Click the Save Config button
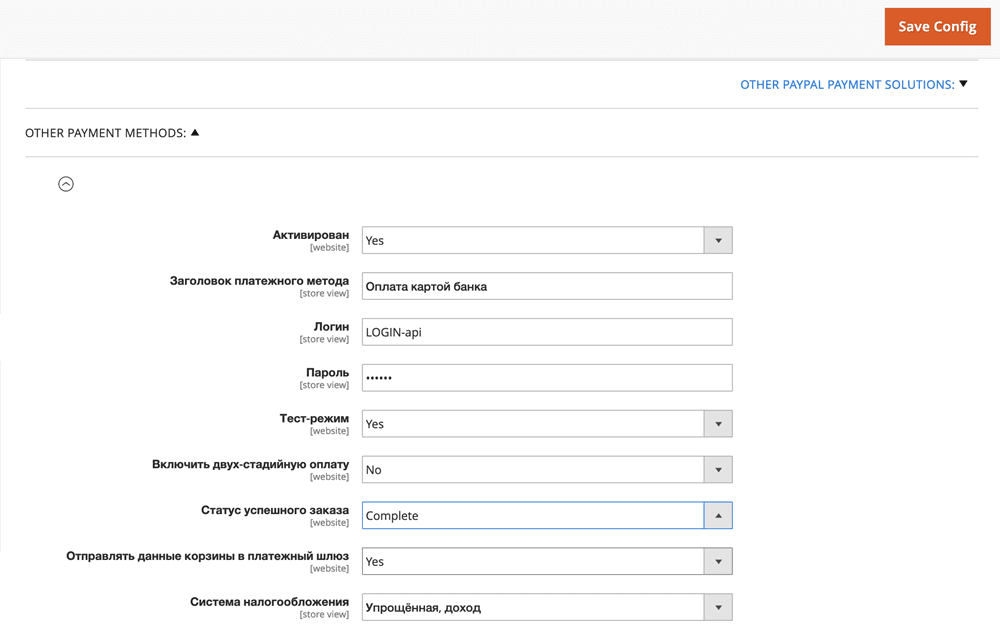The image size is (1000, 630). (936, 27)
